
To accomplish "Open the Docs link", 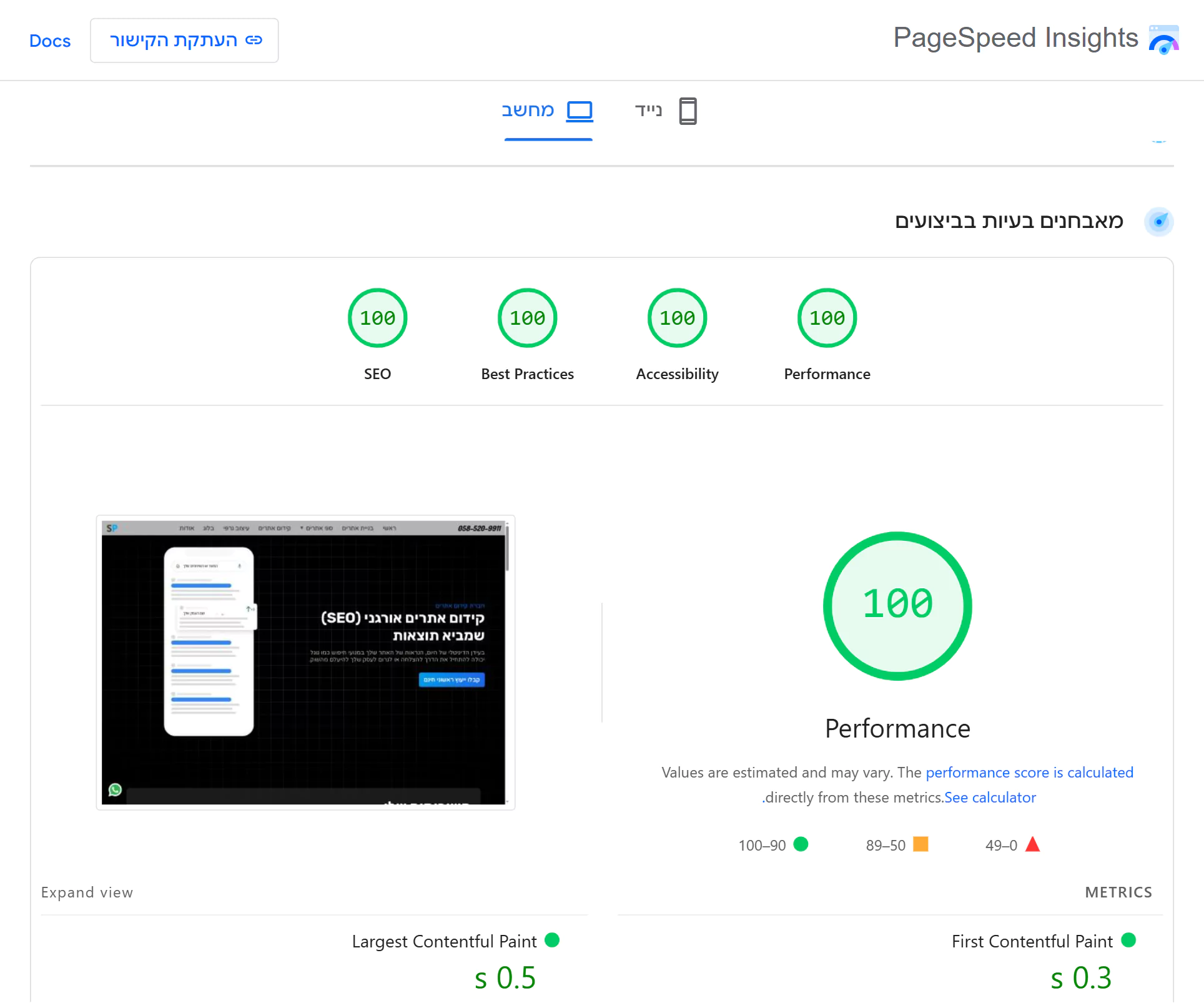I will click(x=50, y=40).
